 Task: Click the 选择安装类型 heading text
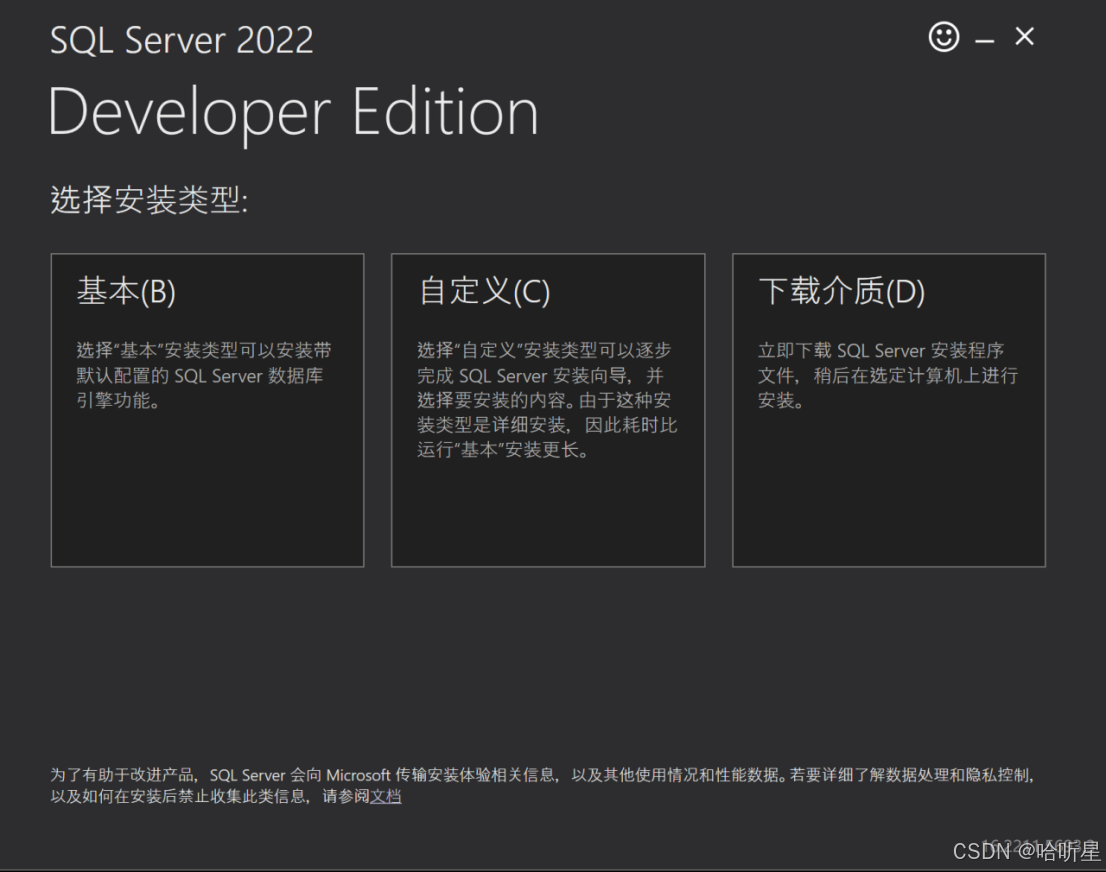[149, 200]
